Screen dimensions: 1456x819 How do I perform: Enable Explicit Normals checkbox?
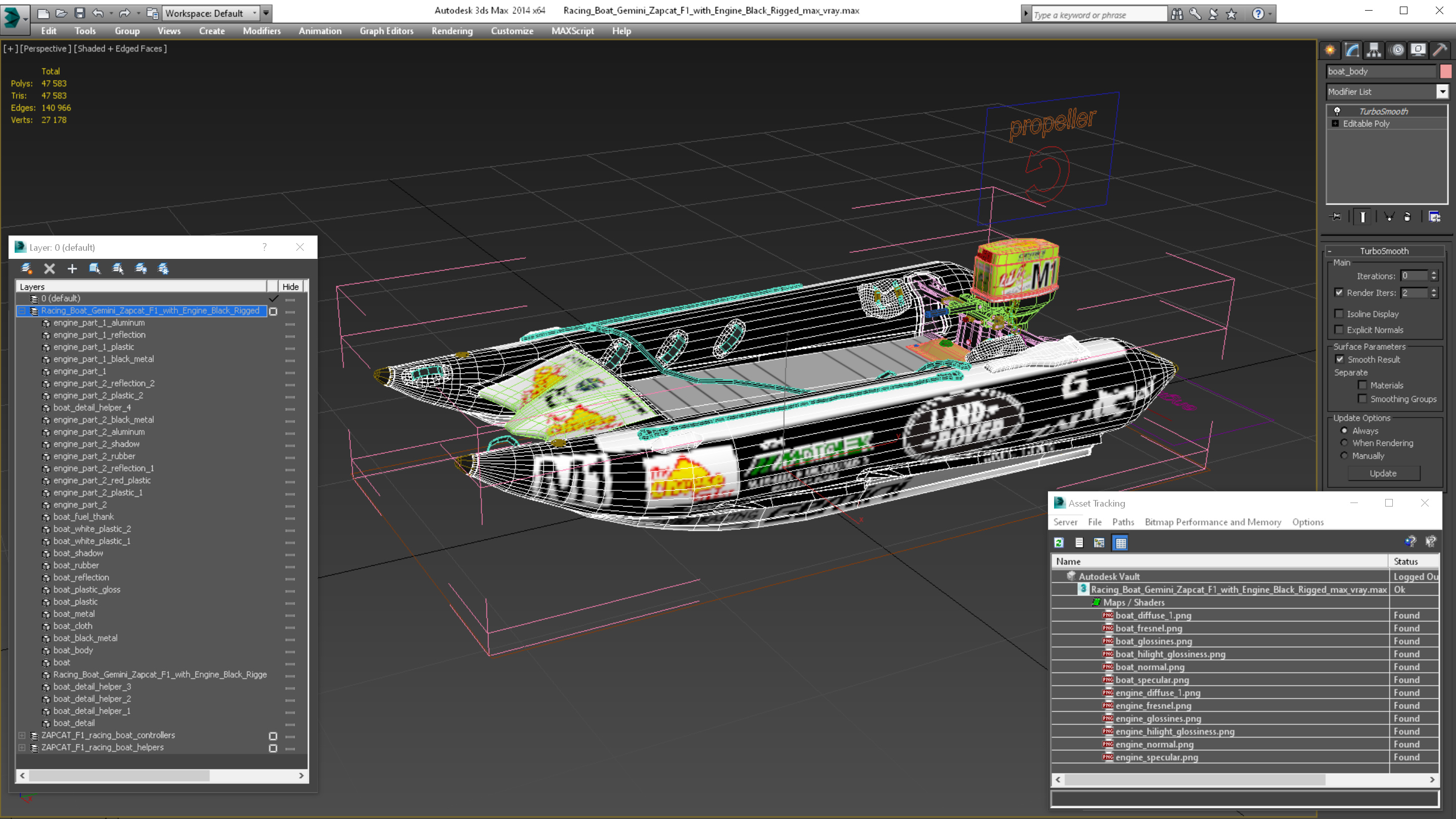click(1339, 330)
